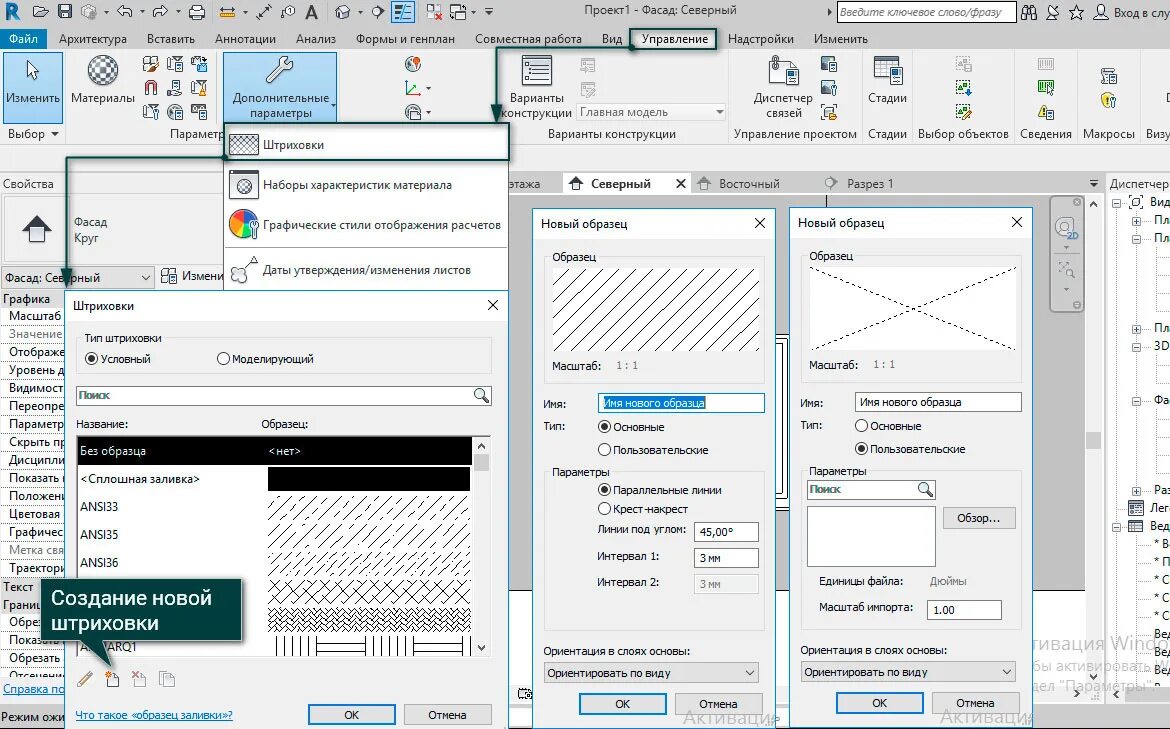Select Пользовательские type in right Новый образец dialog

[862, 449]
